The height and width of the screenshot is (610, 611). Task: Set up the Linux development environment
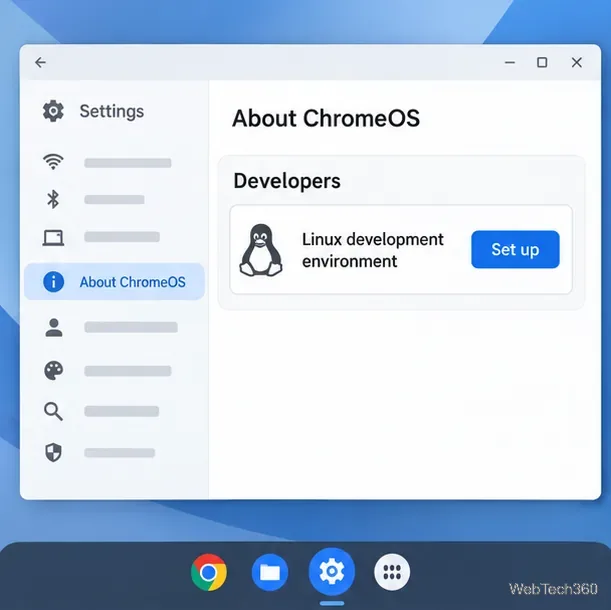point(515,249)
